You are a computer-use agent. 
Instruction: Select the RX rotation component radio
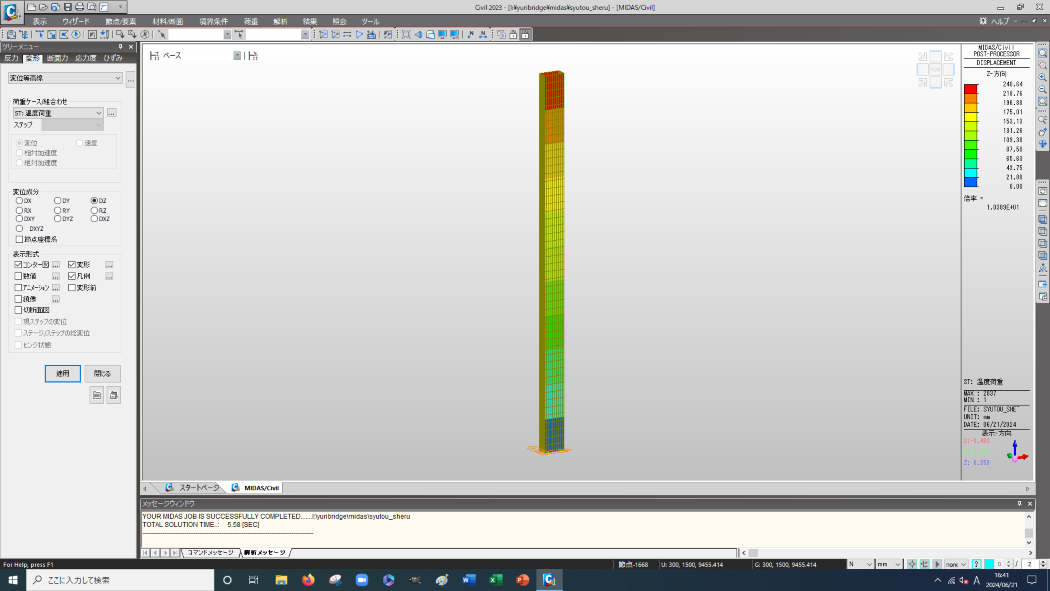(x=19, y=210)
